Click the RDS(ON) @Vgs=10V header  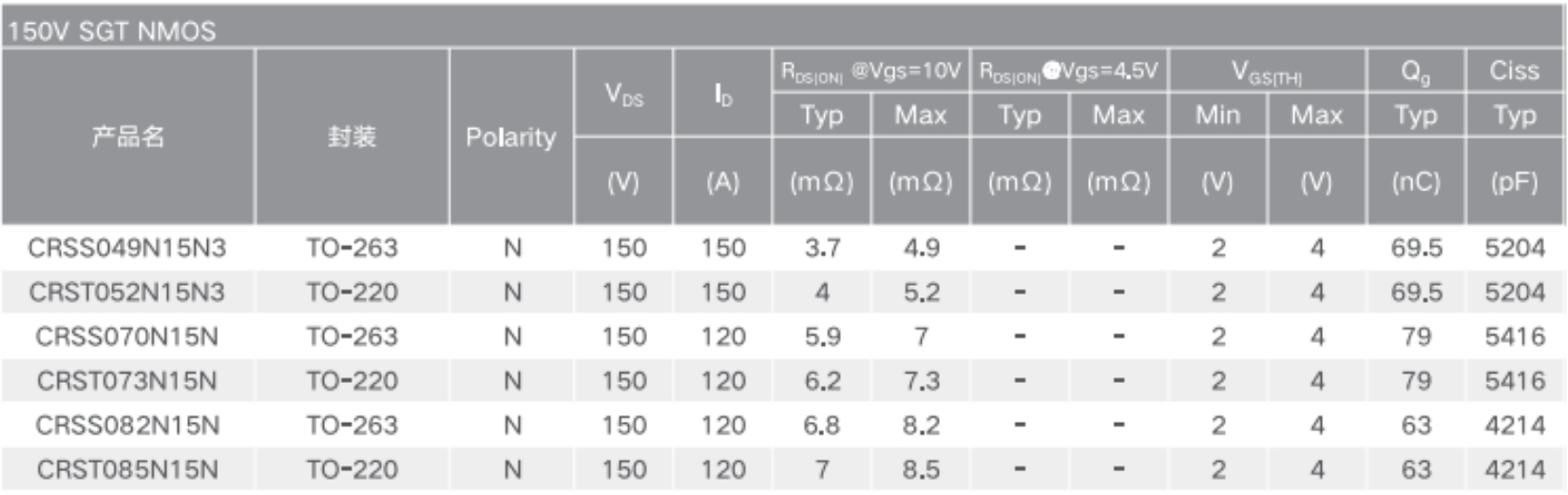(870, 71)
